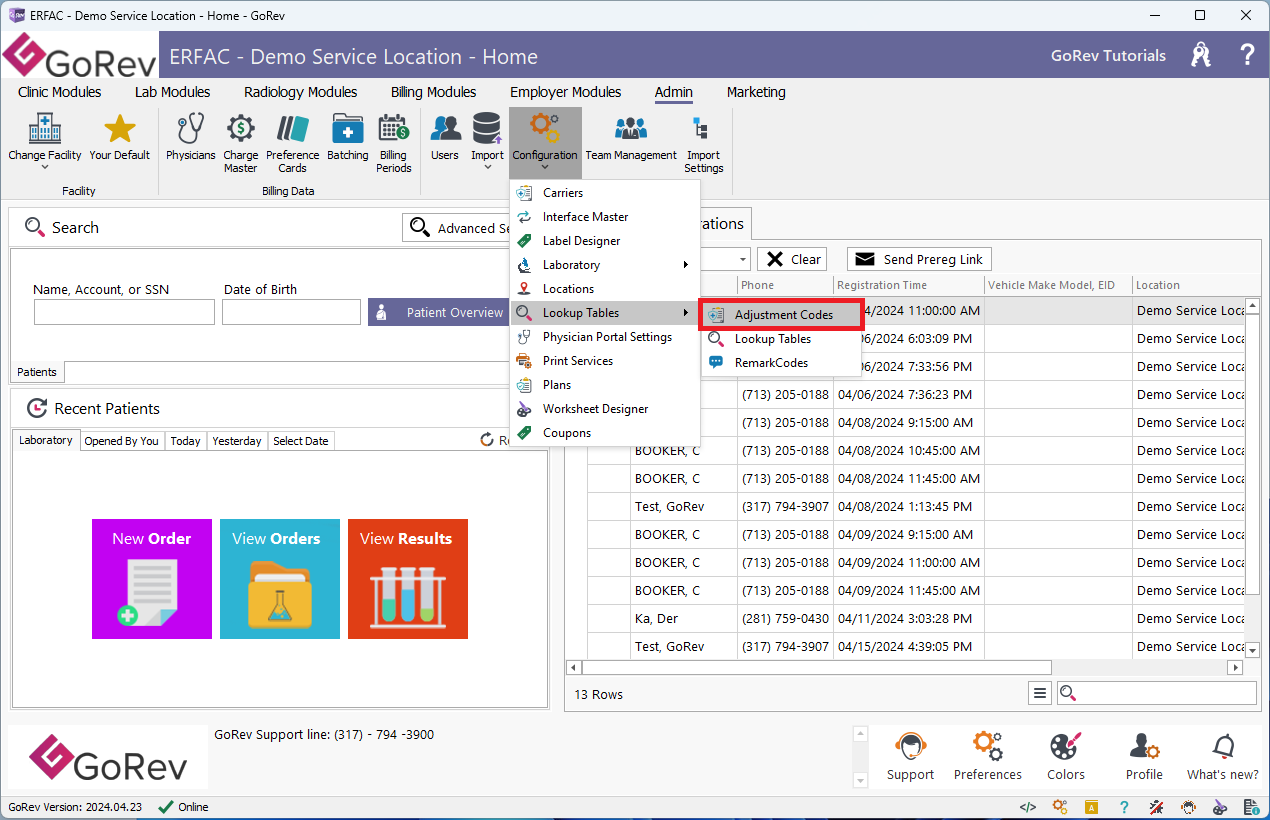Switch to Billing Modules tab
Screen dimensions: 1270x820
[433, 92]
